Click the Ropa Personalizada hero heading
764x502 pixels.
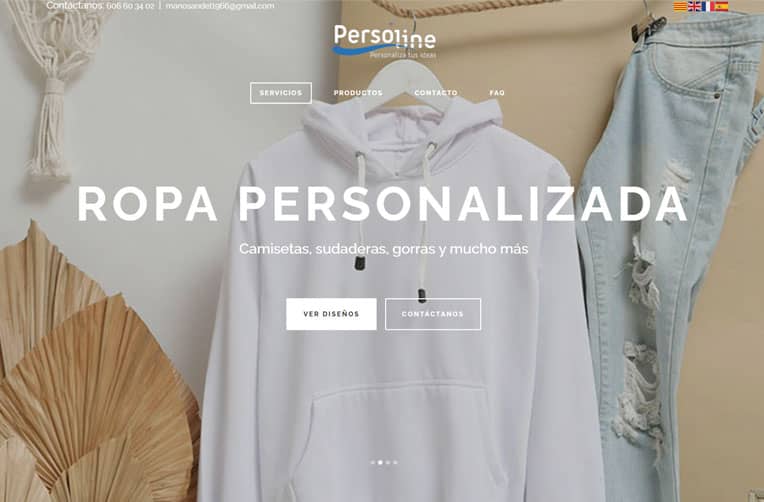(x=382, y=204)
